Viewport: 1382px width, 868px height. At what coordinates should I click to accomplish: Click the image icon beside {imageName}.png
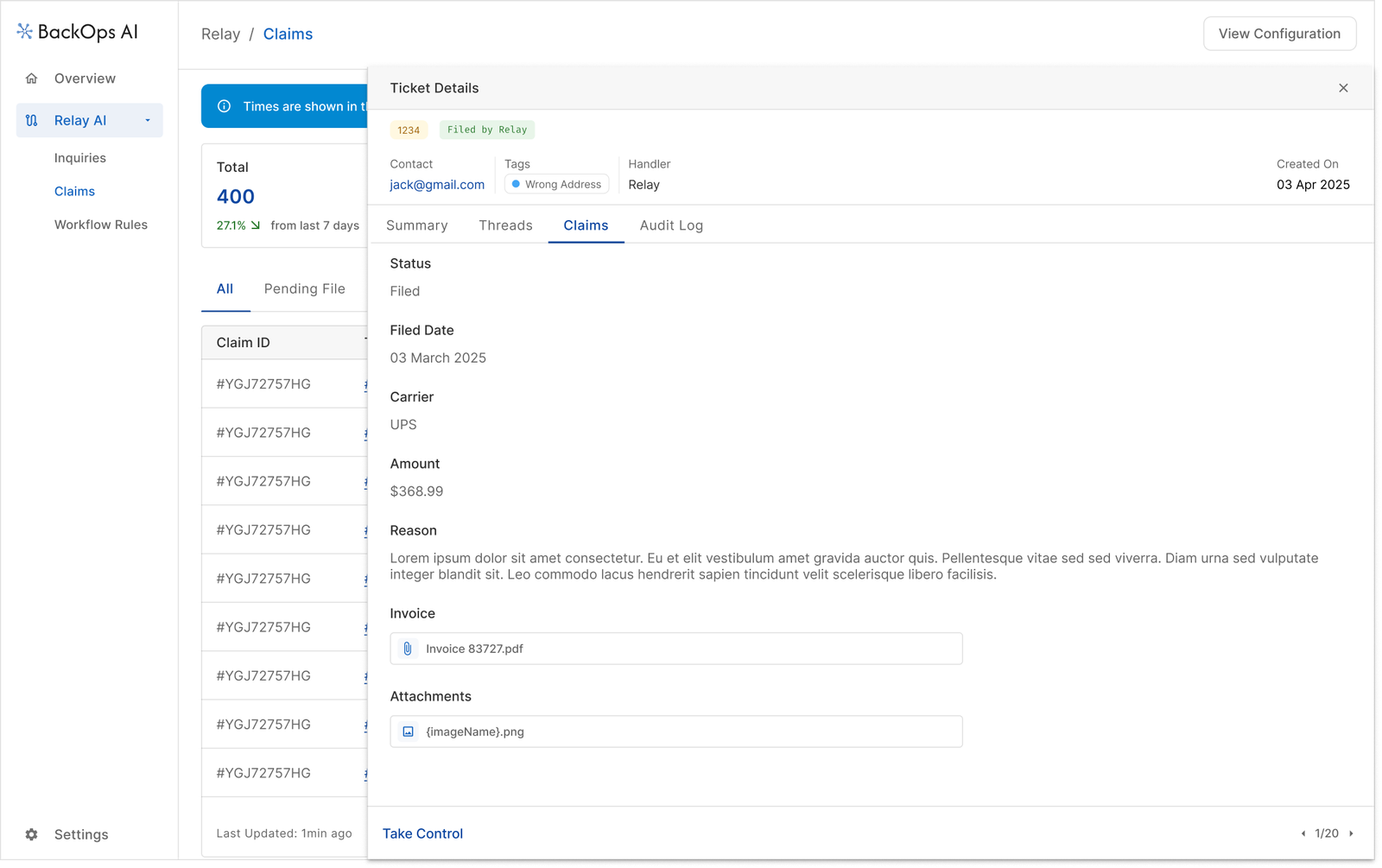[x=408, y=732]
